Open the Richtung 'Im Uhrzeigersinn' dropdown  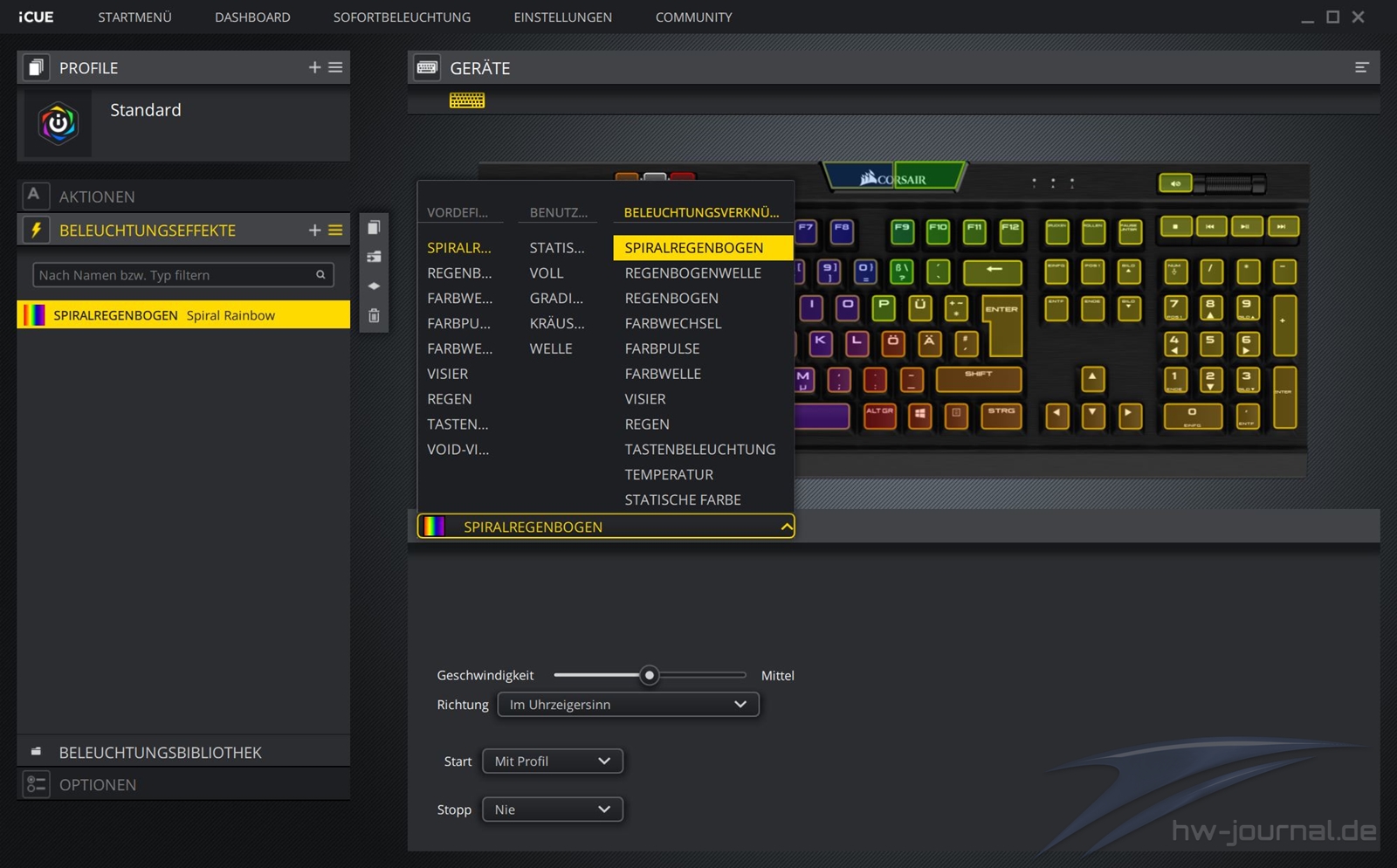point(628,704)
